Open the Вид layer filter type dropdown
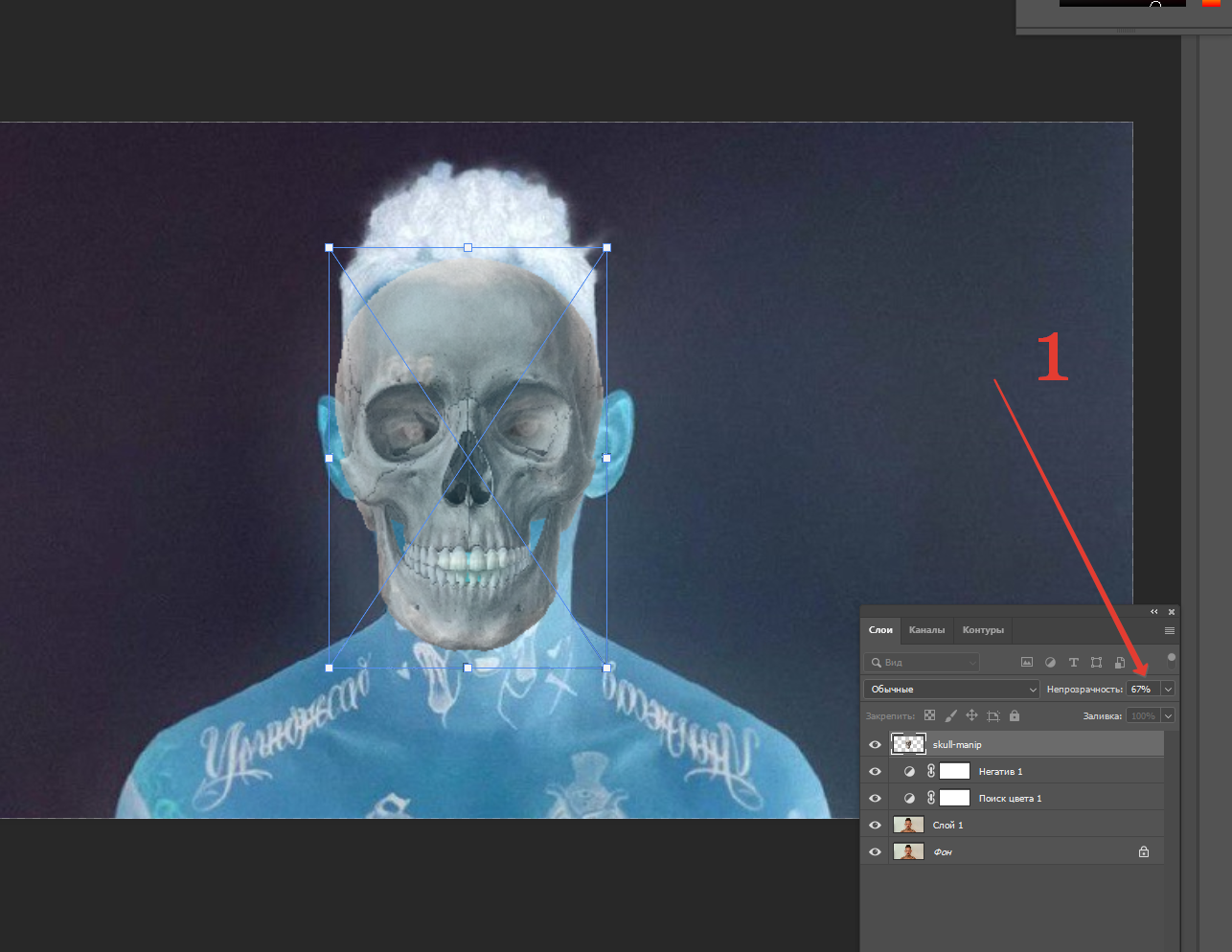 tap(922, 662)
